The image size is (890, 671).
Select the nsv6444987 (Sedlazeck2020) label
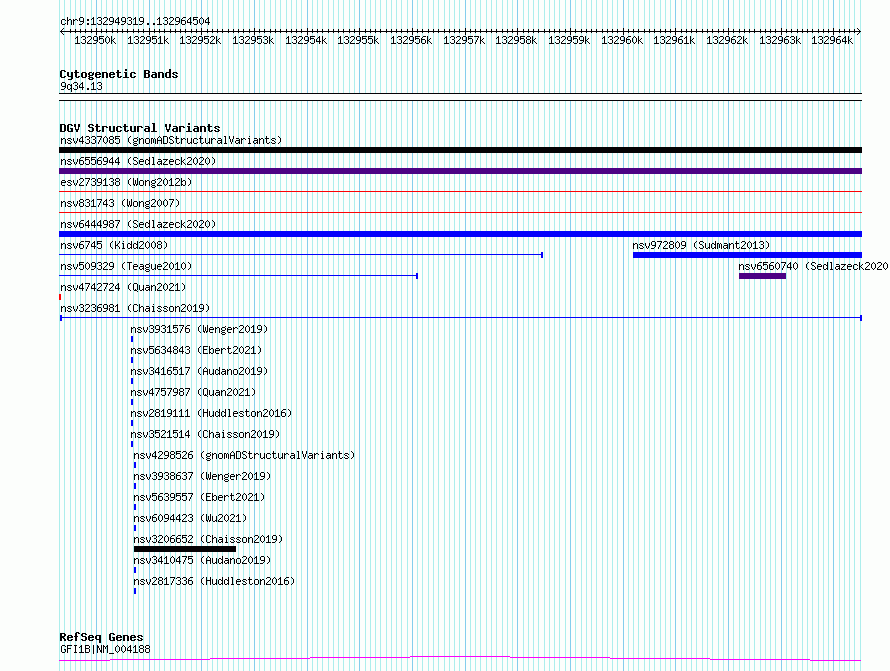138,224
